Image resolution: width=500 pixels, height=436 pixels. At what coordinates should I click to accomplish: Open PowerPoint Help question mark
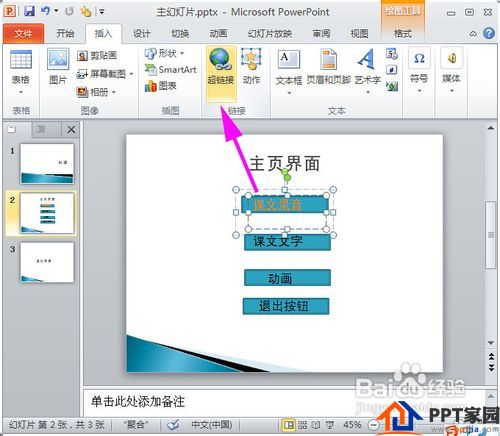click(489, 33)
